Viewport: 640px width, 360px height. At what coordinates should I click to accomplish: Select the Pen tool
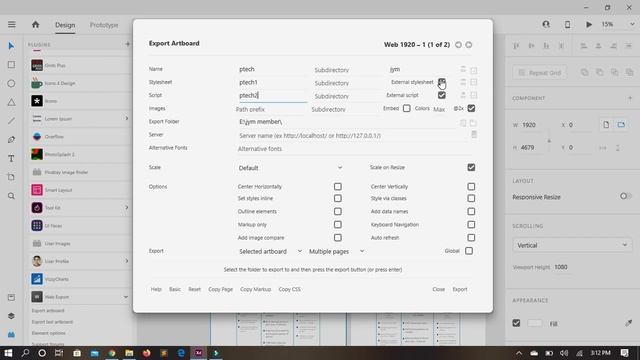(11, 140)
